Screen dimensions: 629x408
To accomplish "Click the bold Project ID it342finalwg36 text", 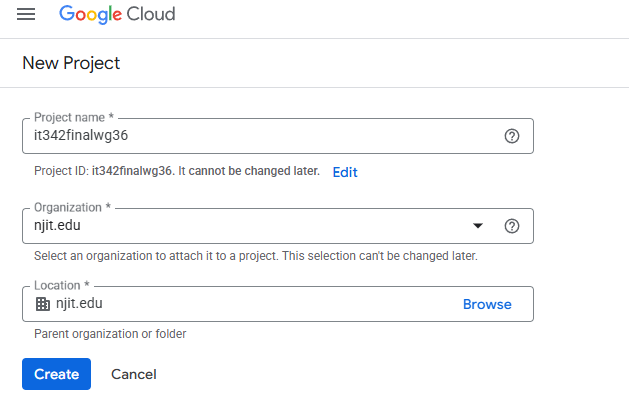I will point(133,172).
